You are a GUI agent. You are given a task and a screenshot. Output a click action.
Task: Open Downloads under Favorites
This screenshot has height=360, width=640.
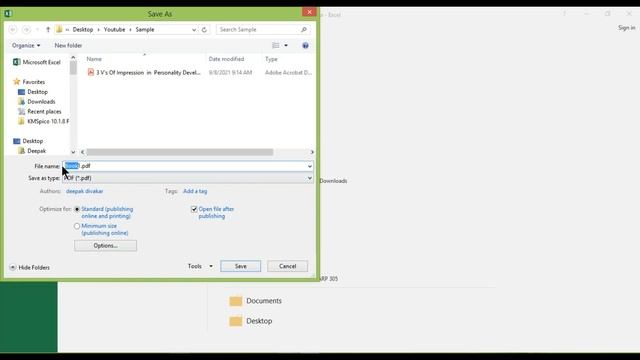pyautogui.click(x=37, y=102)
